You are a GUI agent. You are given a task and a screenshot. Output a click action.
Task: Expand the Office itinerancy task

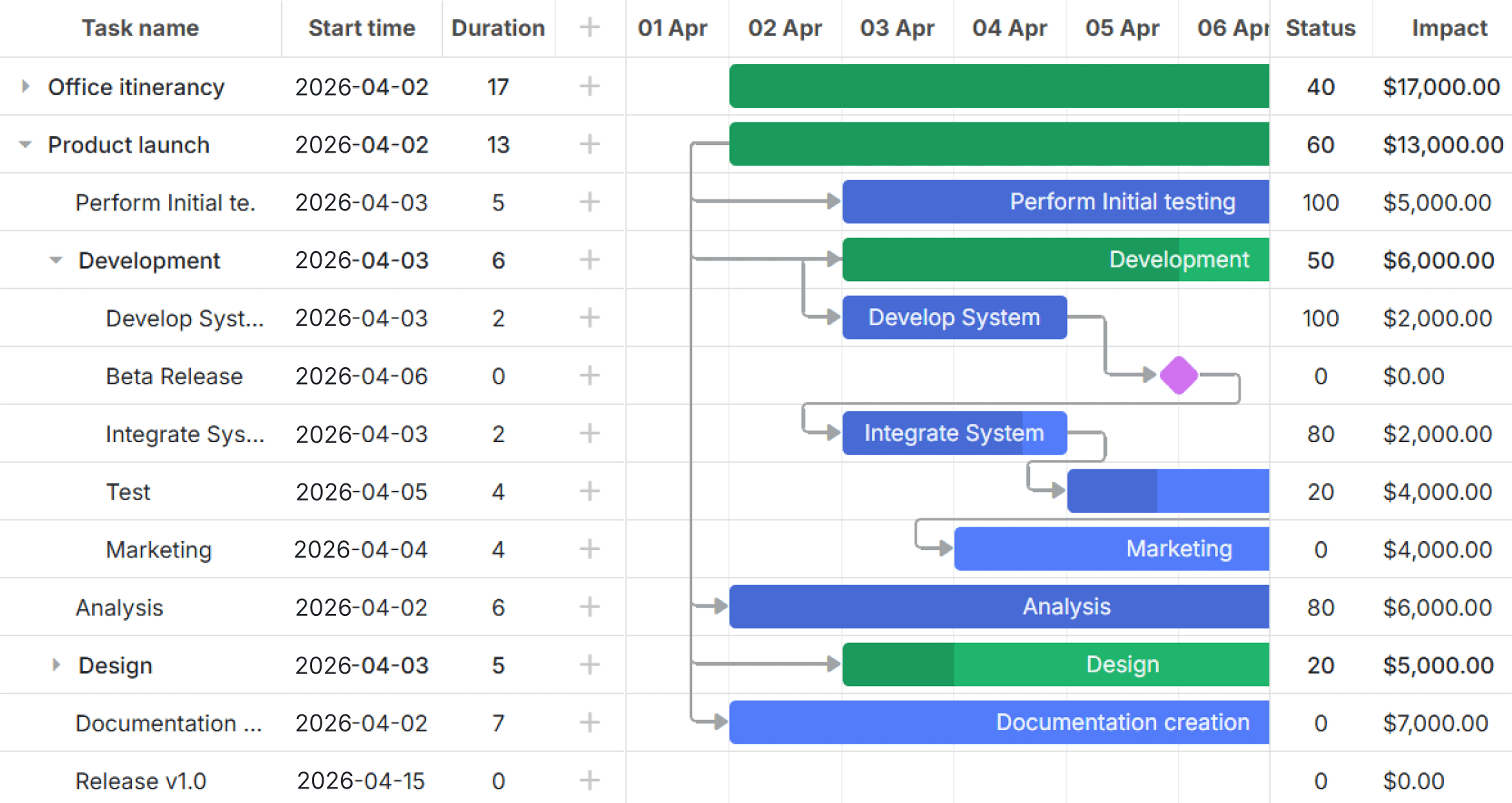(x=25, y=87)
